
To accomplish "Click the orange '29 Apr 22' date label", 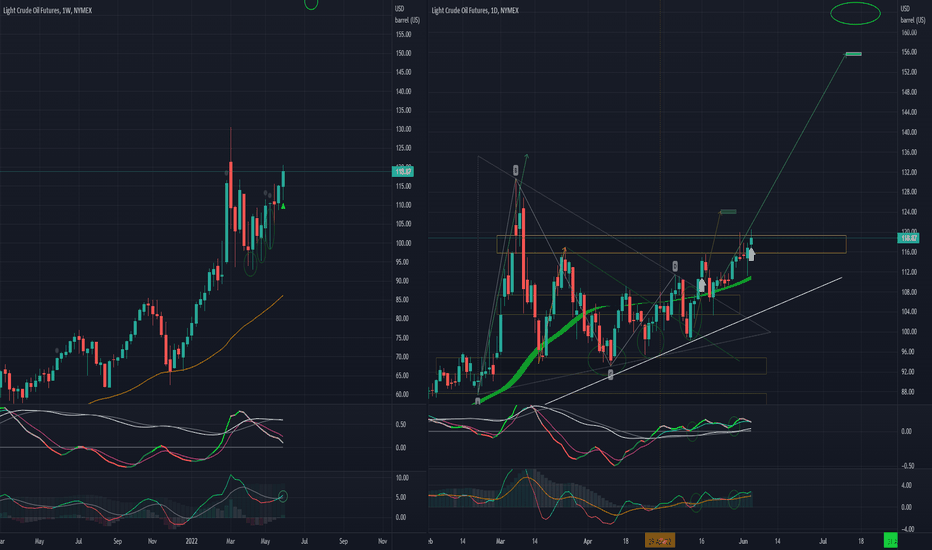I will (660, 541).
